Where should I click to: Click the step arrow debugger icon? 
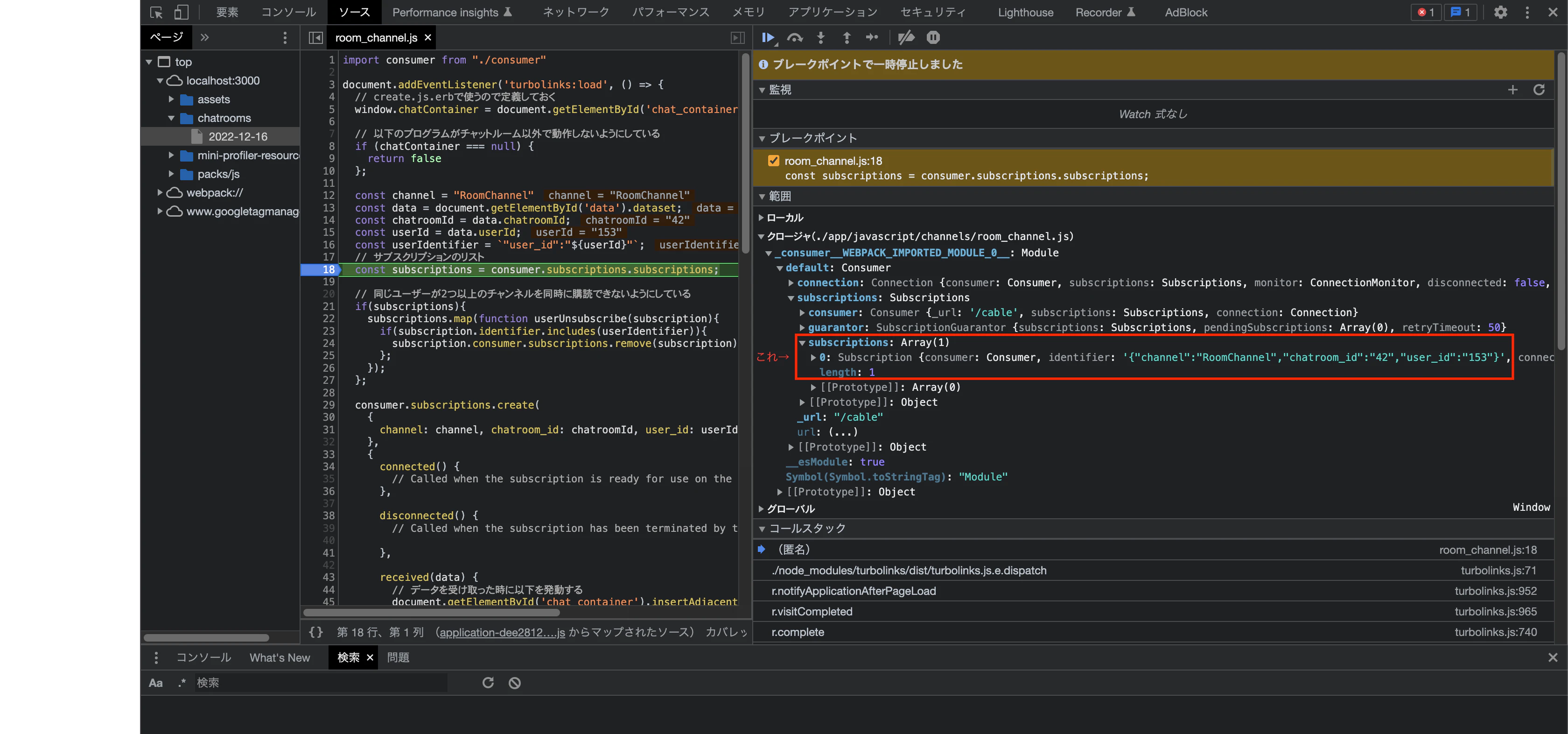pyautogui.click(x=872, y=38)
